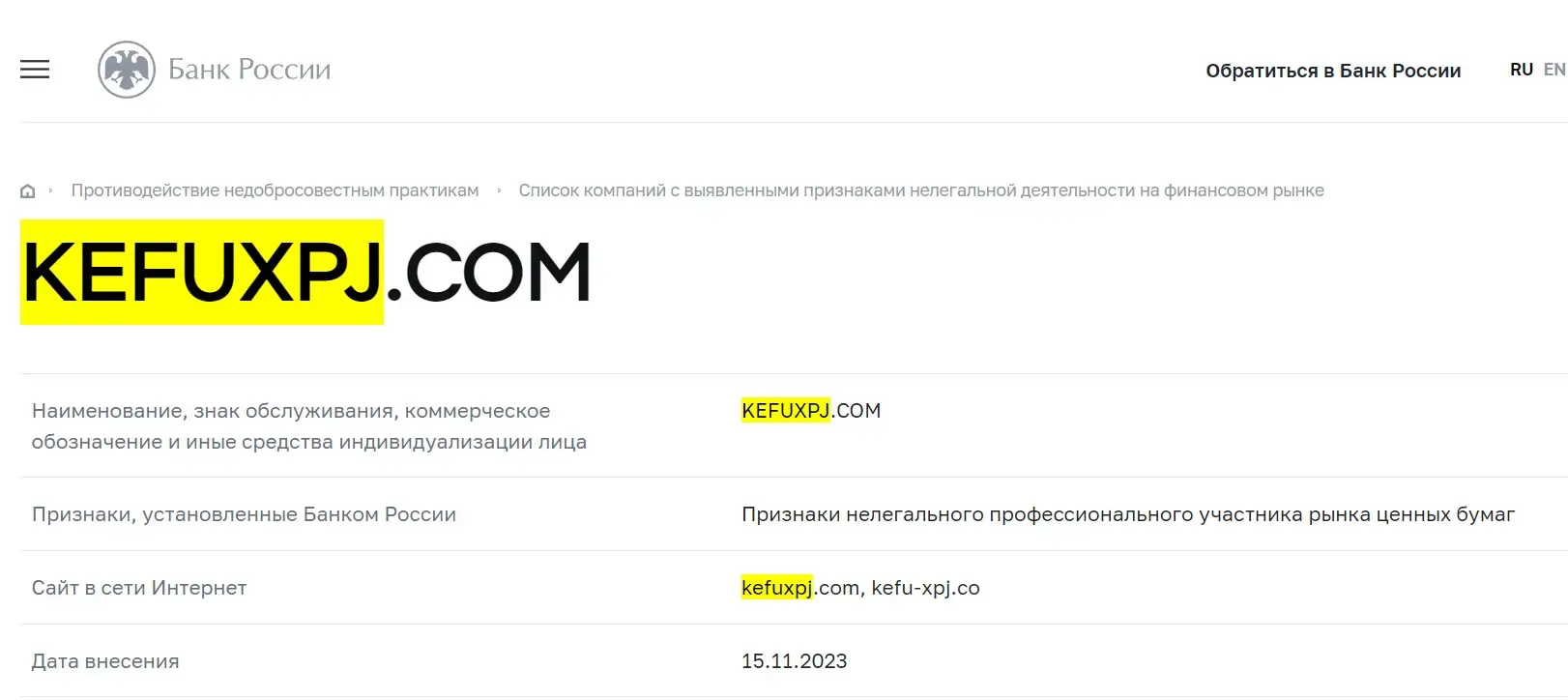Click KEFUXPJ.COM value in the name row

[810, 411]
